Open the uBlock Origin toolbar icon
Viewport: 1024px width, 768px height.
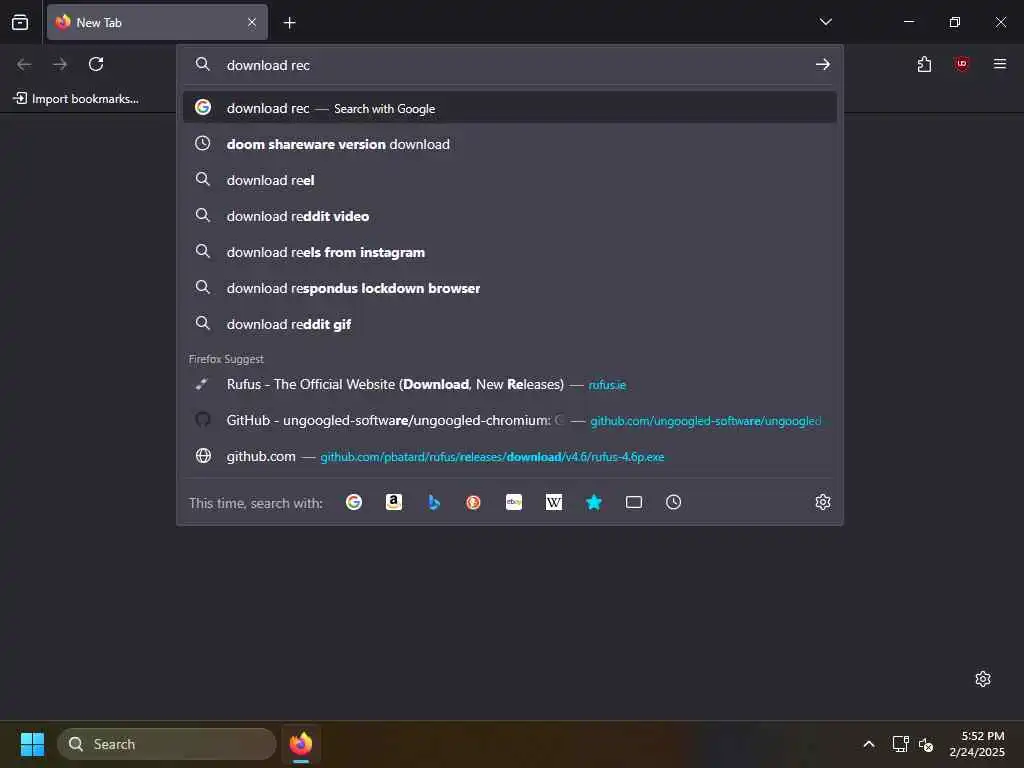961,64
